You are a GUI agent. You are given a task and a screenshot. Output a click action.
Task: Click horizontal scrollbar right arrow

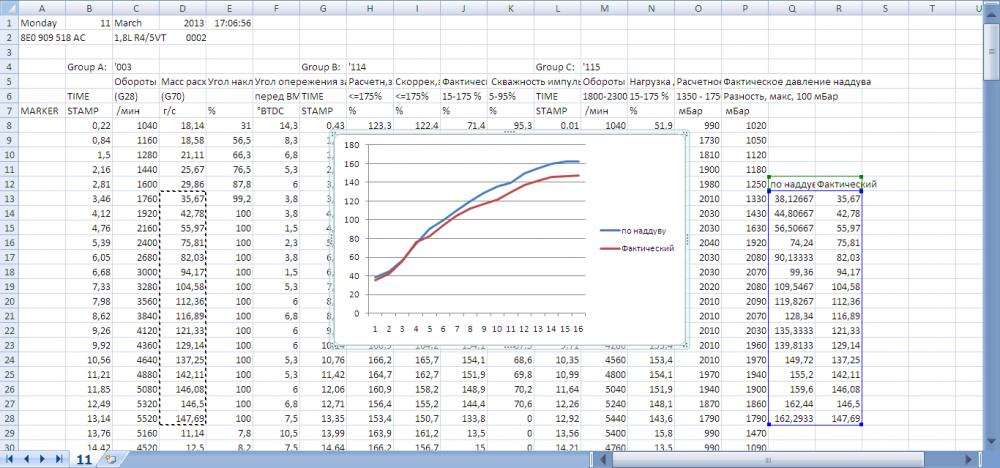tap(969, 458)
